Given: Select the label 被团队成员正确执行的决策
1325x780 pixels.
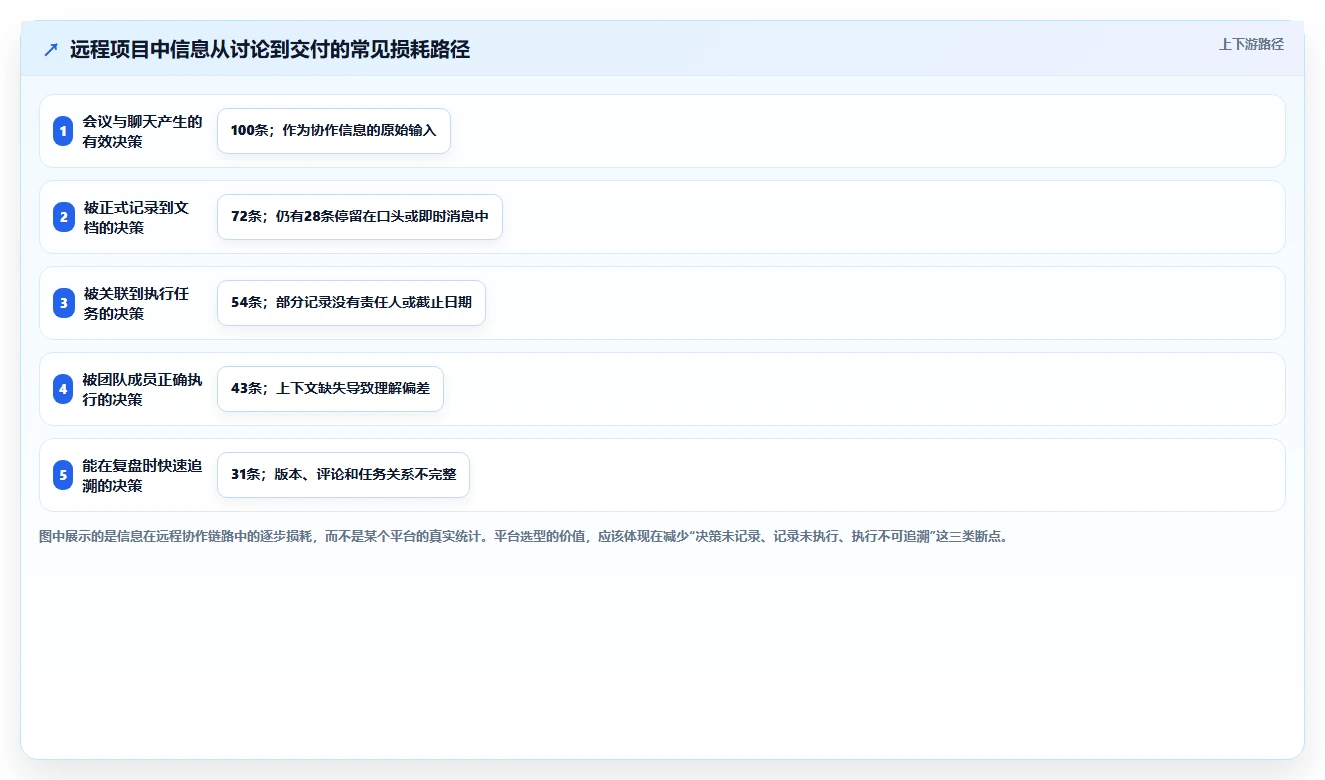Looking at the screenshot, I should pyautogui.click(x=143, y=389).
